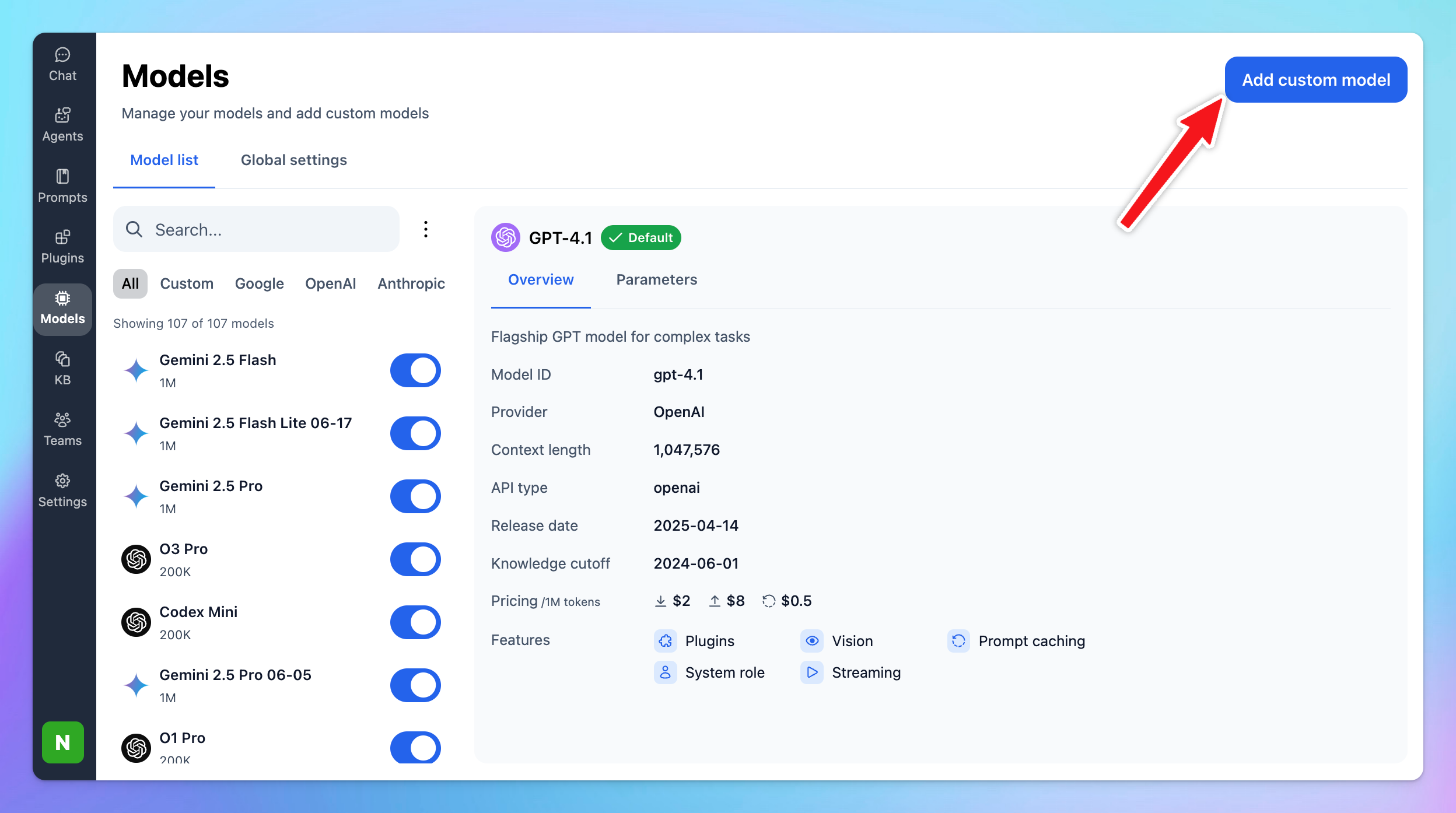Image resolution: width=1456 pixels, height=813 pixels.
Task: Open KB knowledge base icon
Action: pyautogui.click(x=62, y=369)
